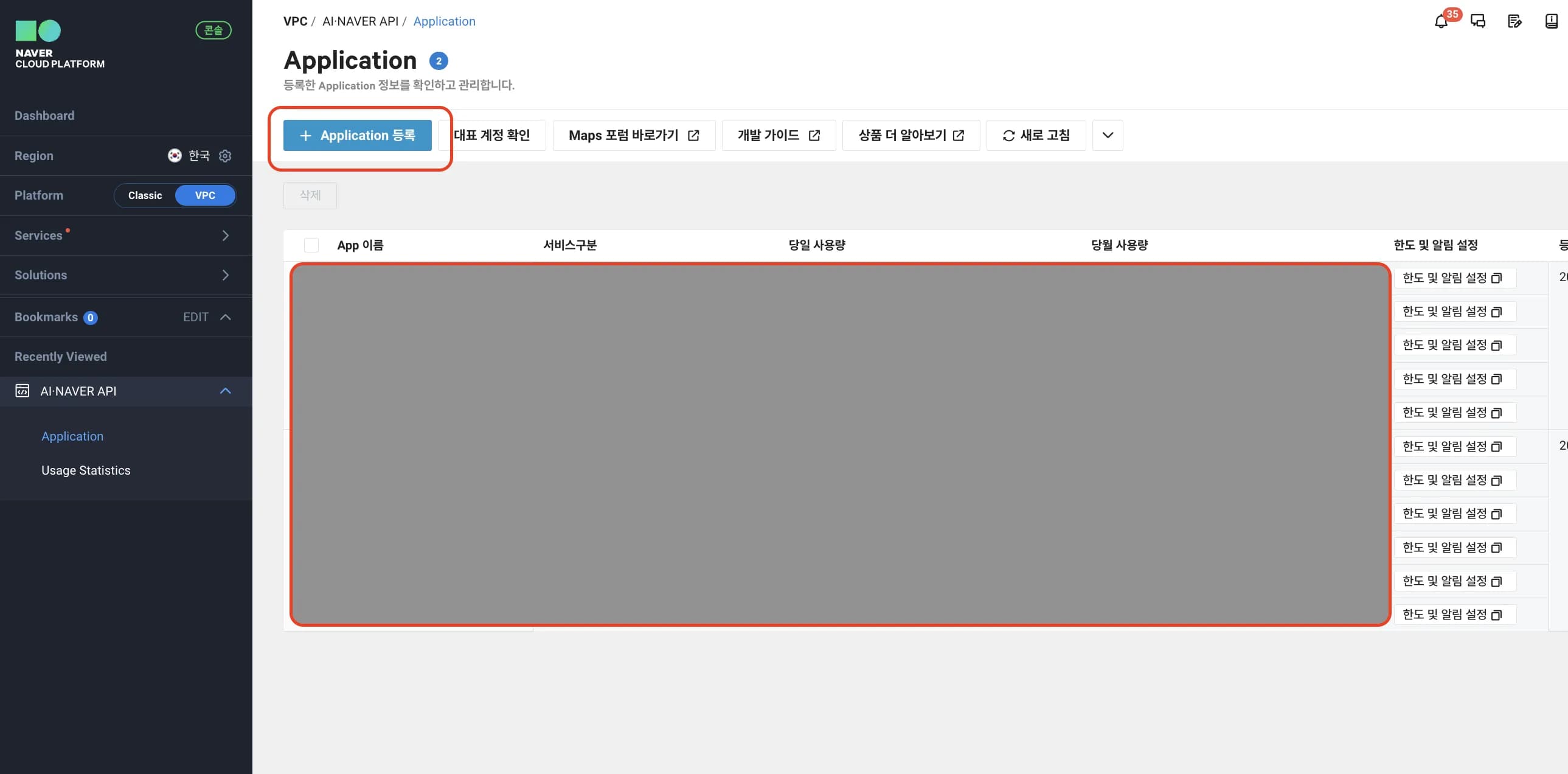
Task: Open the chat support icon
Action: click(1478, 21)
